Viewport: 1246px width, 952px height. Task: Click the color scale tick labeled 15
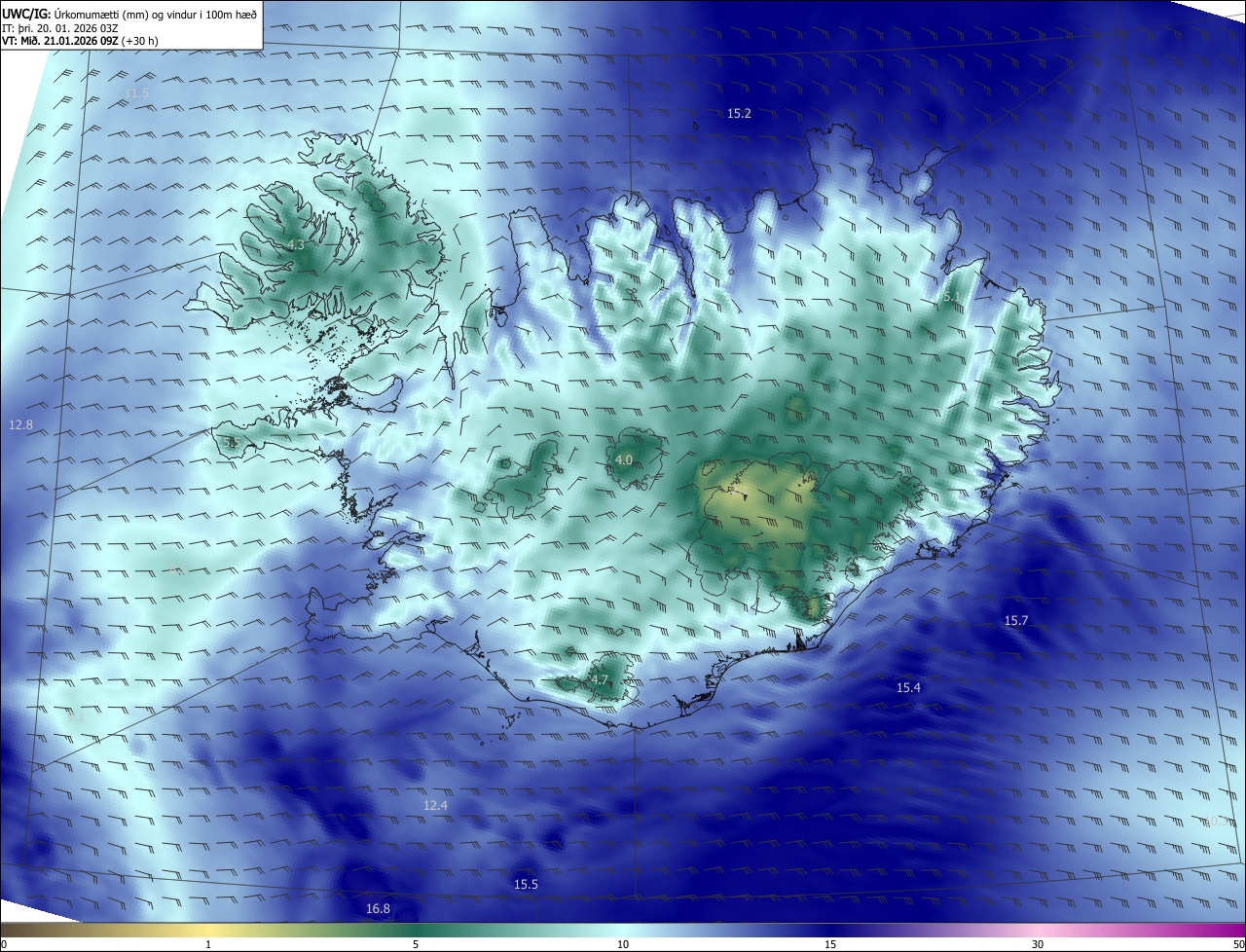click(x=830, y=944)
